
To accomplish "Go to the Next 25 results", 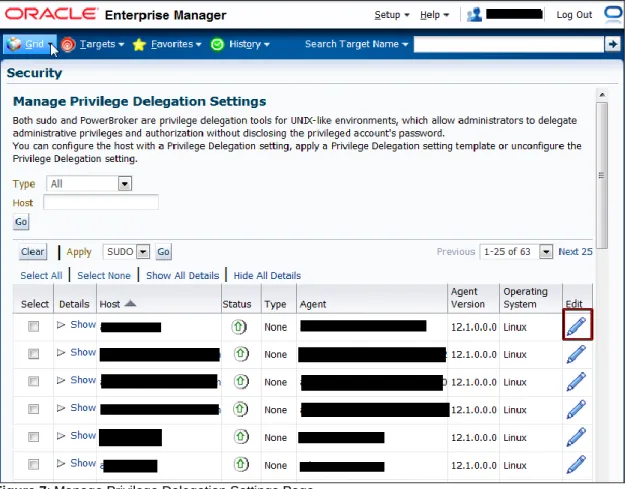I will (575, 252).
